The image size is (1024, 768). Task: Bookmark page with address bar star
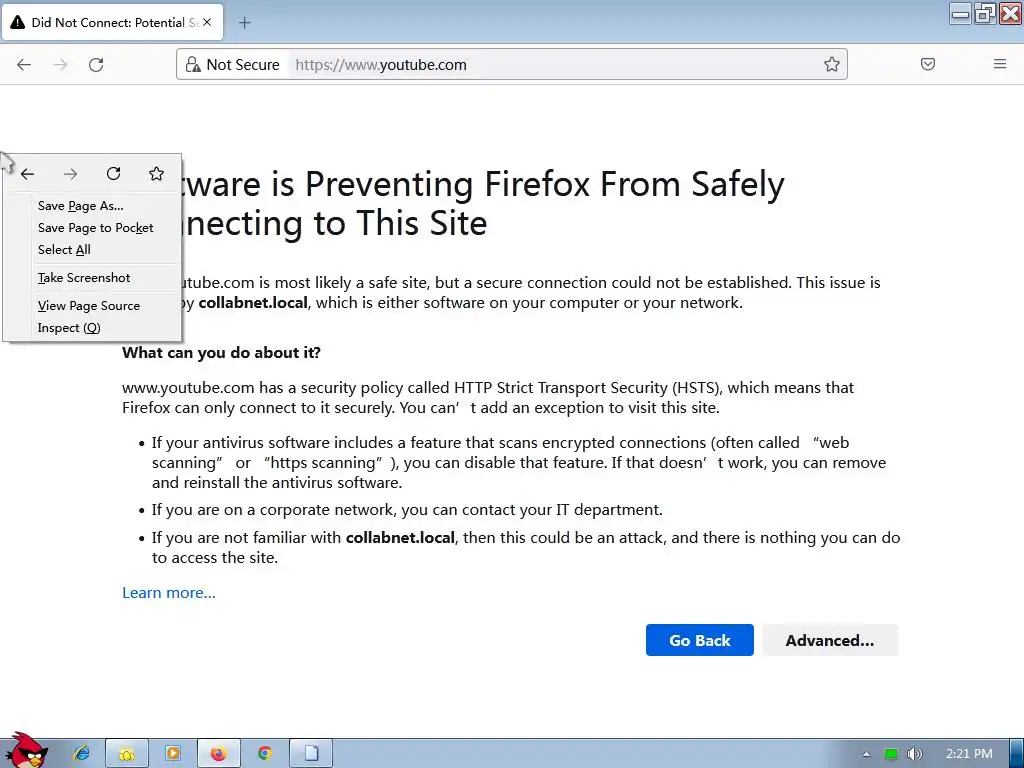click(x=831, y=64)
